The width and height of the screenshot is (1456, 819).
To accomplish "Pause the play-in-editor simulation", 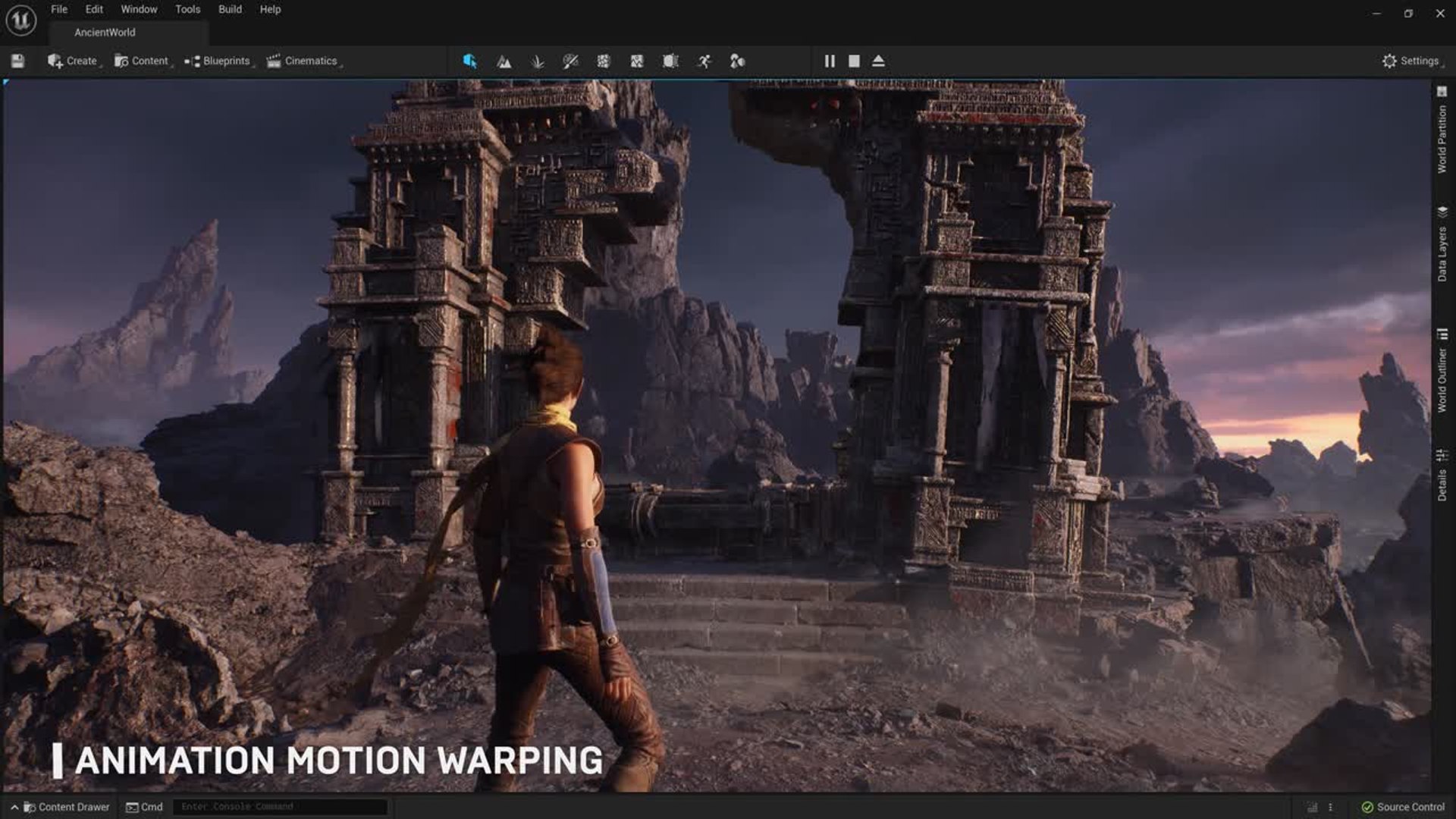I will coord(830,61).
